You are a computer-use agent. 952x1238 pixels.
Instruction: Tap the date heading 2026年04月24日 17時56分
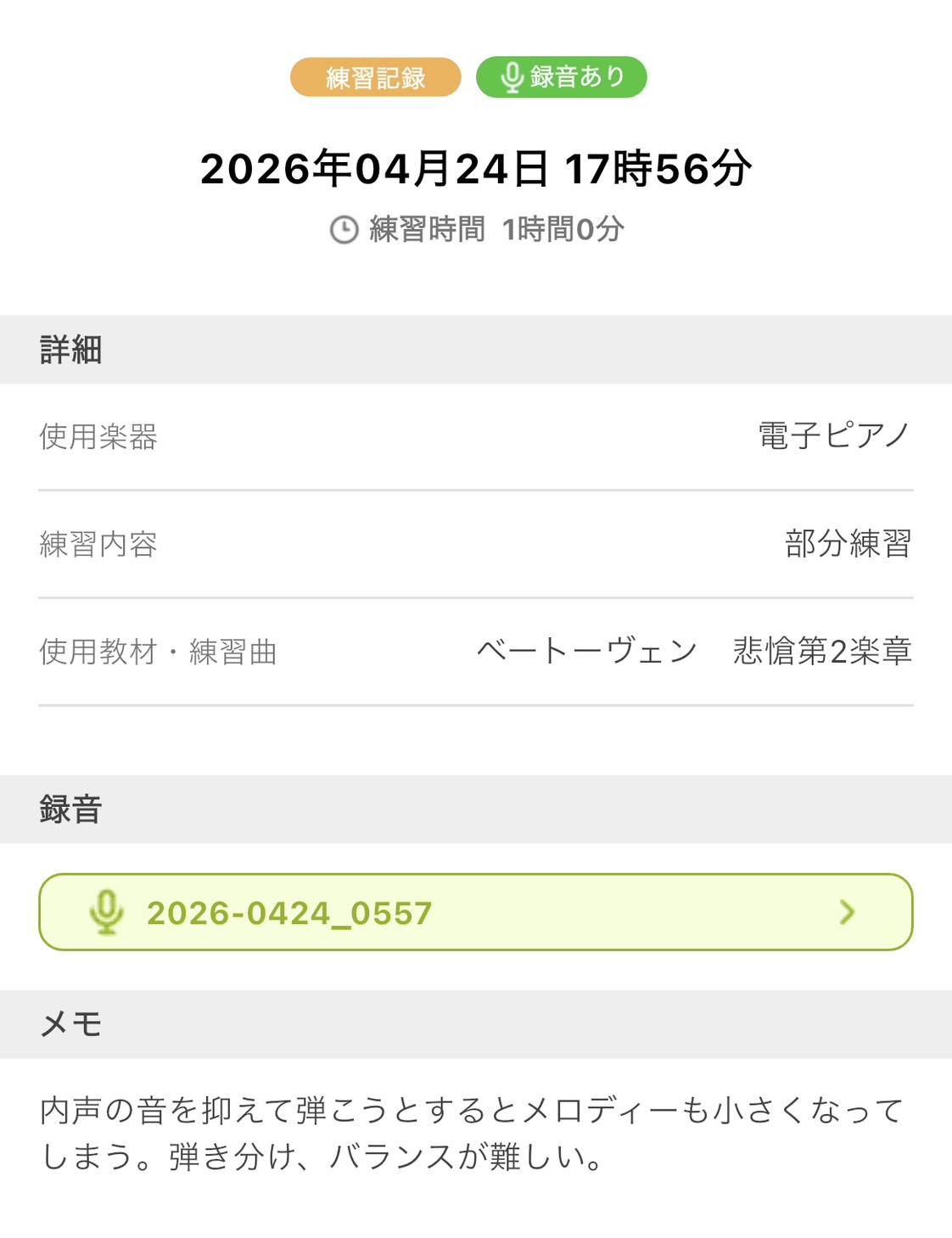click(475, 168)
